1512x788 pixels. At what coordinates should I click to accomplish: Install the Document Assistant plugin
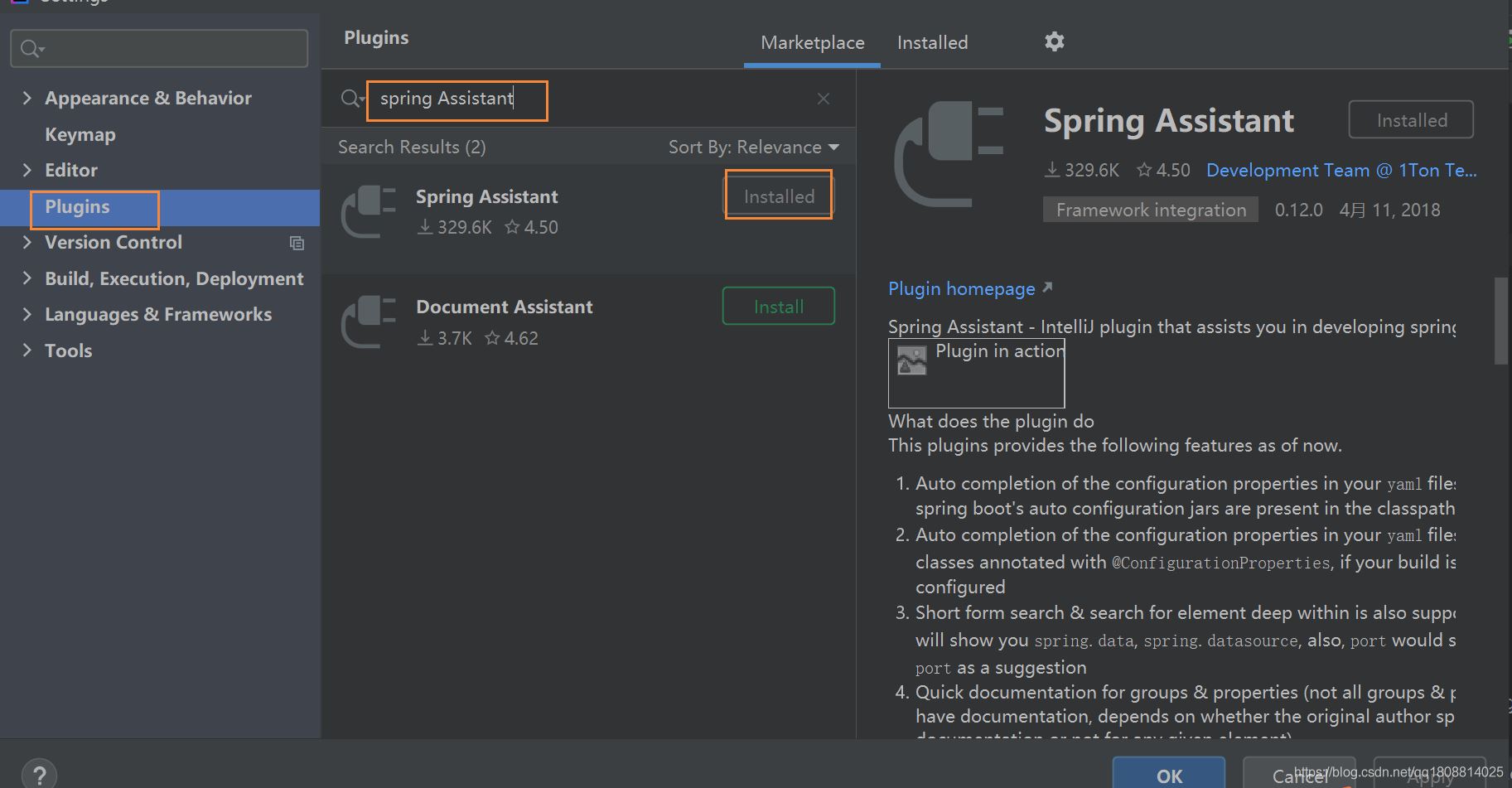tap(777, 305)
